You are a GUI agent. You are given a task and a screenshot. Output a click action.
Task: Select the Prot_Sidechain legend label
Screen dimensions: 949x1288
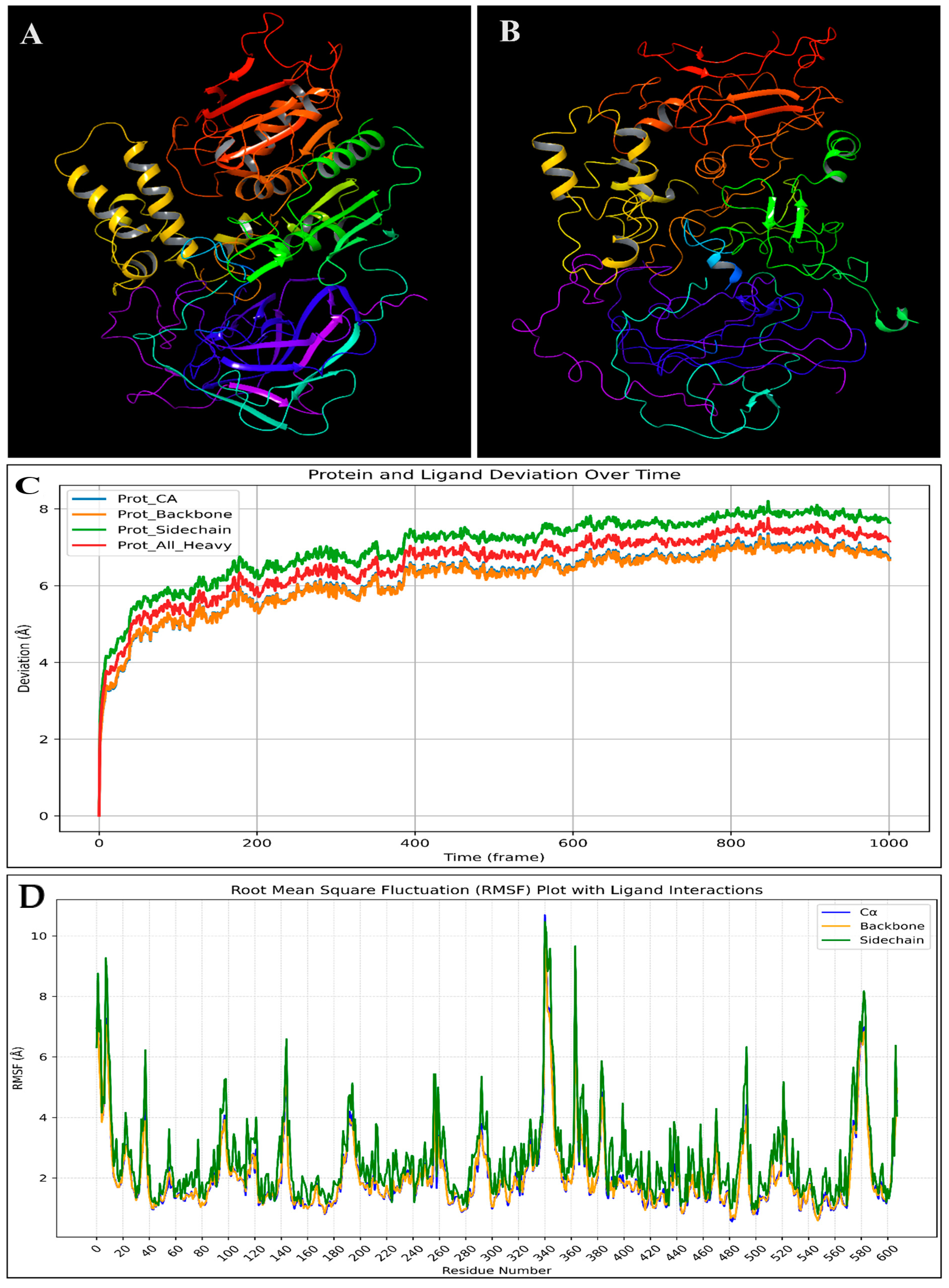coord(174,530)
